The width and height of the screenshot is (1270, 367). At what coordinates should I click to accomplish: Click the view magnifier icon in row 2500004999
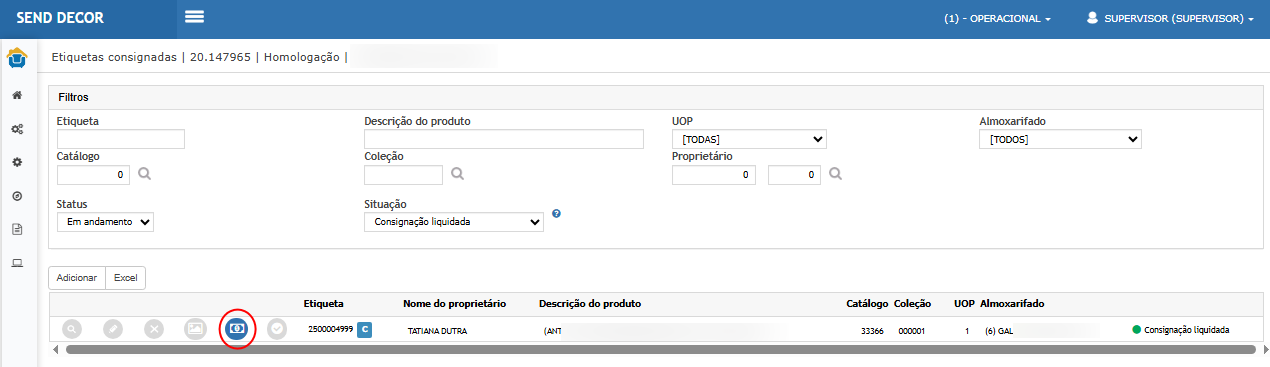pos(72,329)
